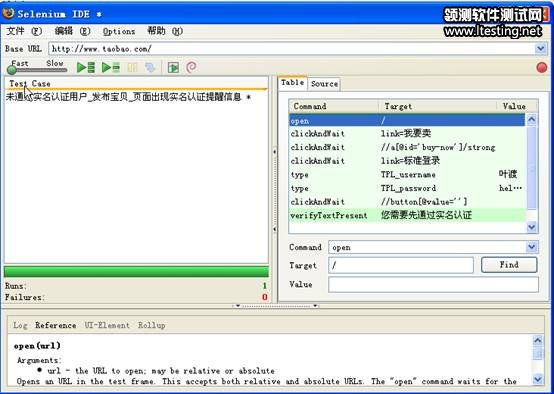Click the up arrow of reference pane scrollbar
Image resolution: width=554 pixels, height=394 pixels.
click(x=537, y=340)
